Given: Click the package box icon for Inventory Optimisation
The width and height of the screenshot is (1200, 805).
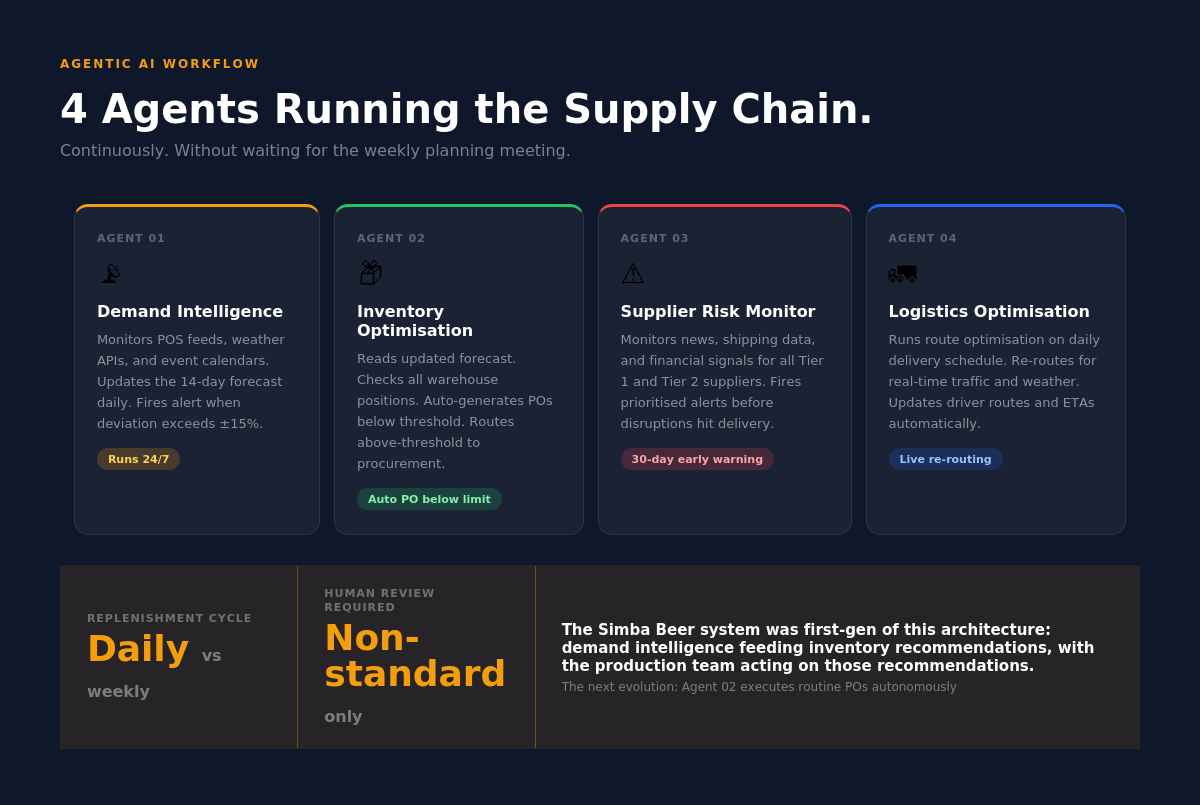Looking at the screenshot, I should click(x=370, y=273).
